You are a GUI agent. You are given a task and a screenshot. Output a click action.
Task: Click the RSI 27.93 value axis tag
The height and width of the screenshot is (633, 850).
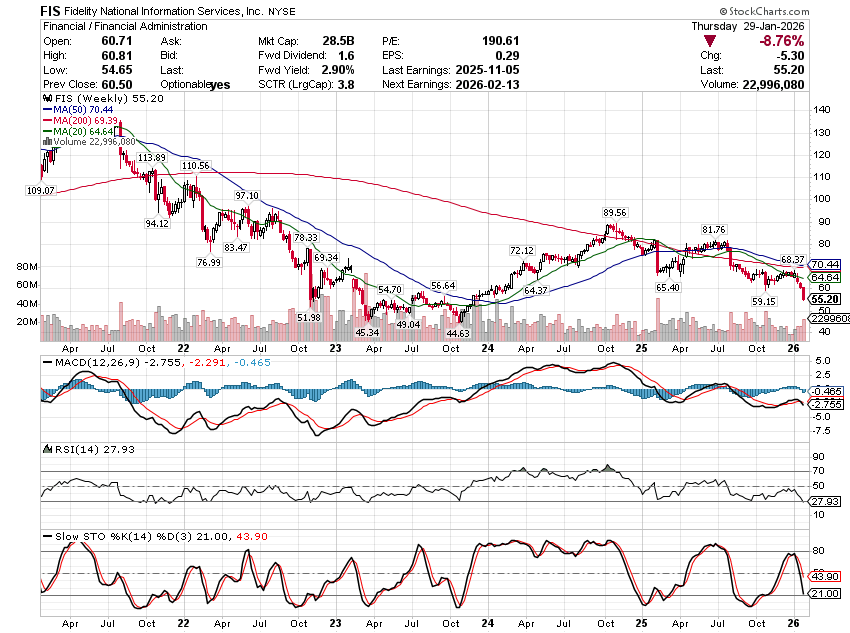click(x=823, y=500)
